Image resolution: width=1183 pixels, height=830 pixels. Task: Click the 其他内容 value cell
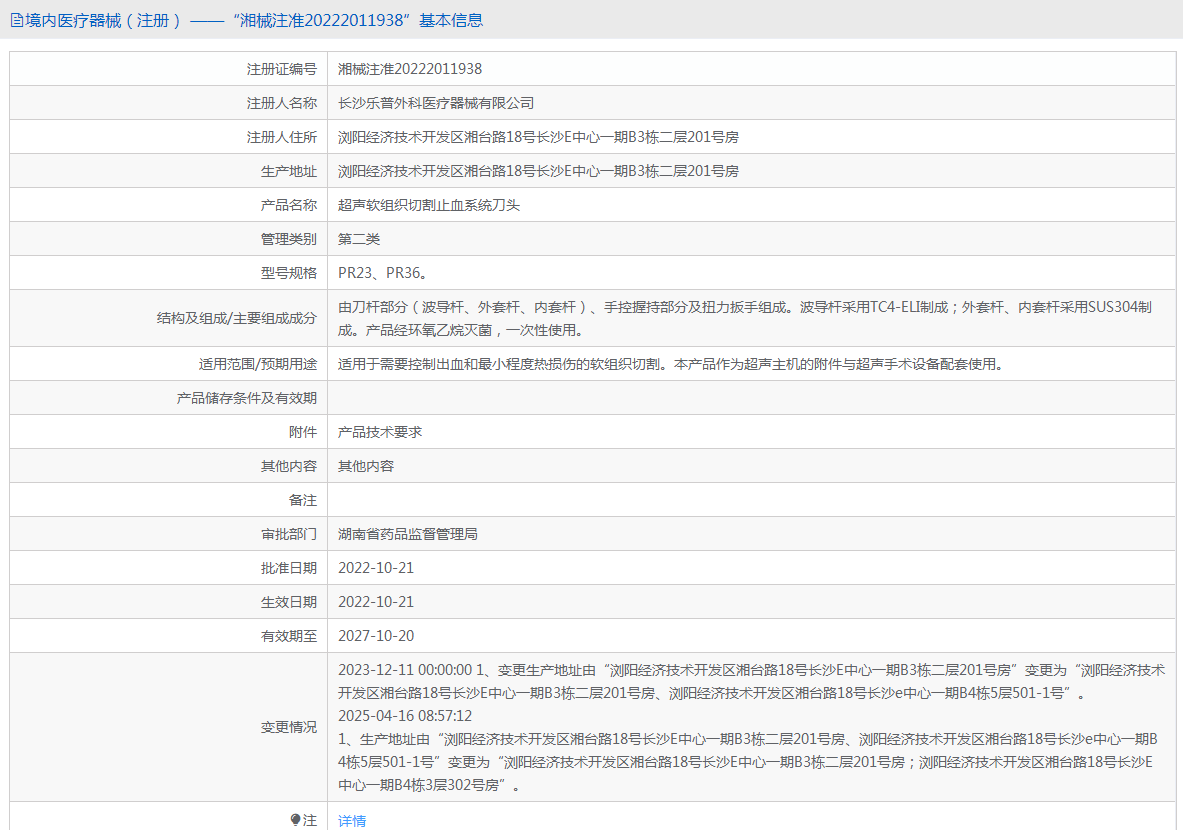[366, 466]
